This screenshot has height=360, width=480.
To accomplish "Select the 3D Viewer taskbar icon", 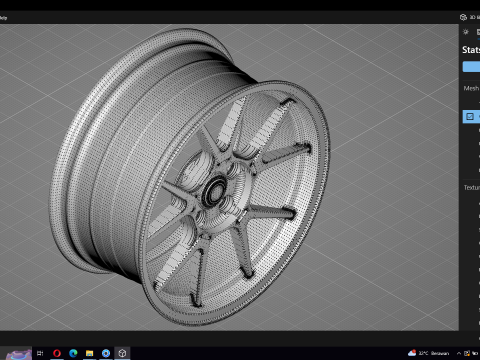I will coord(122,353).
